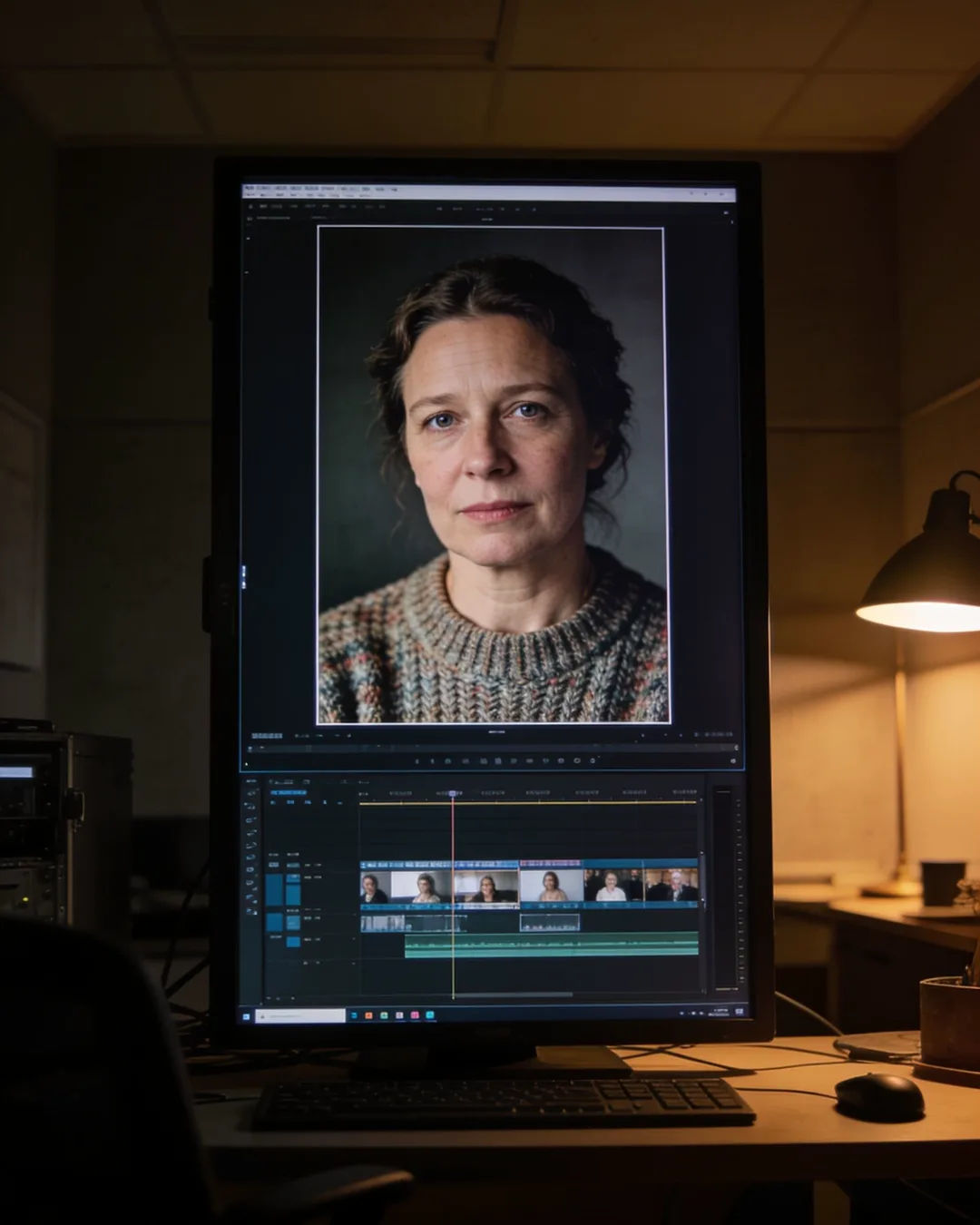980x1225 pixels.
Task: Step back one frame in the program monitor
Action: pyautogui.click(x=484, y=760)
